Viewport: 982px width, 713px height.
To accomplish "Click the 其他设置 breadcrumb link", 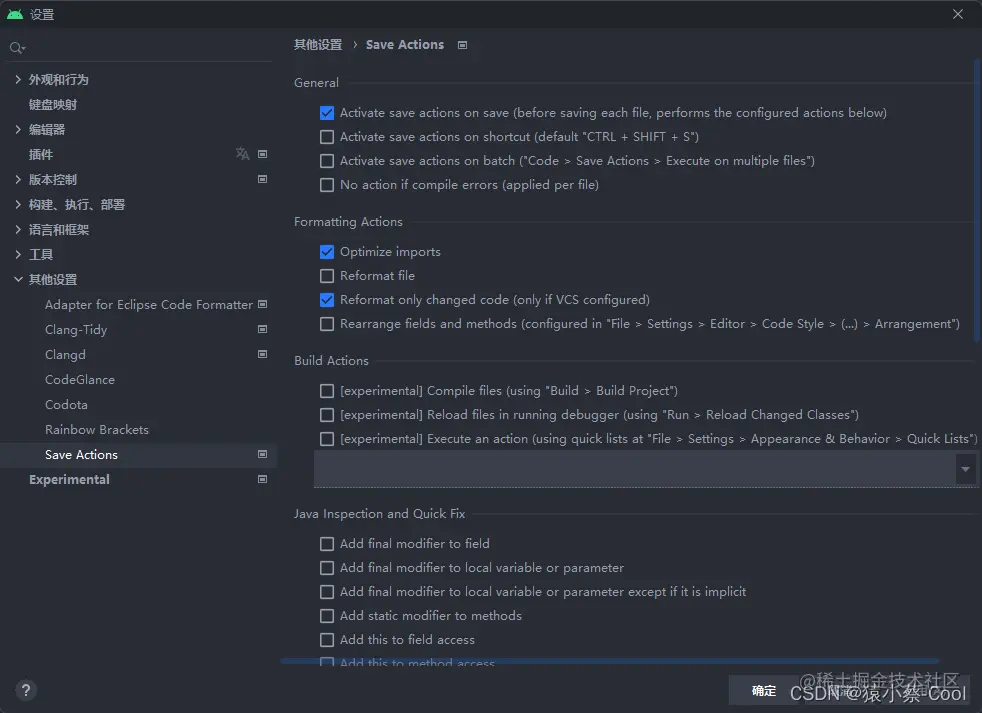I will (318, 44).
